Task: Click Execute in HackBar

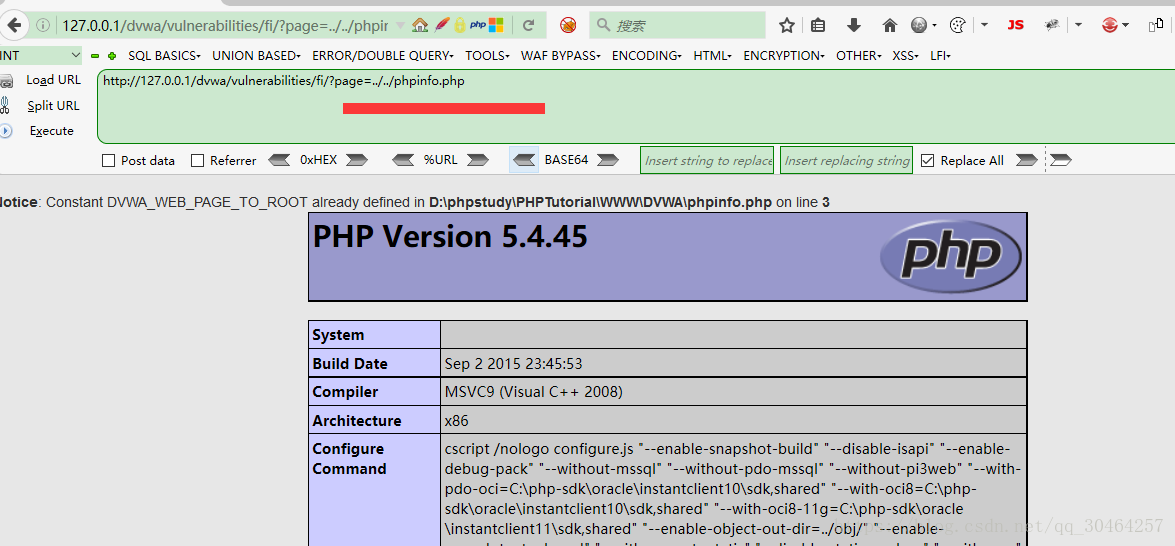Action: click(52, 131)
